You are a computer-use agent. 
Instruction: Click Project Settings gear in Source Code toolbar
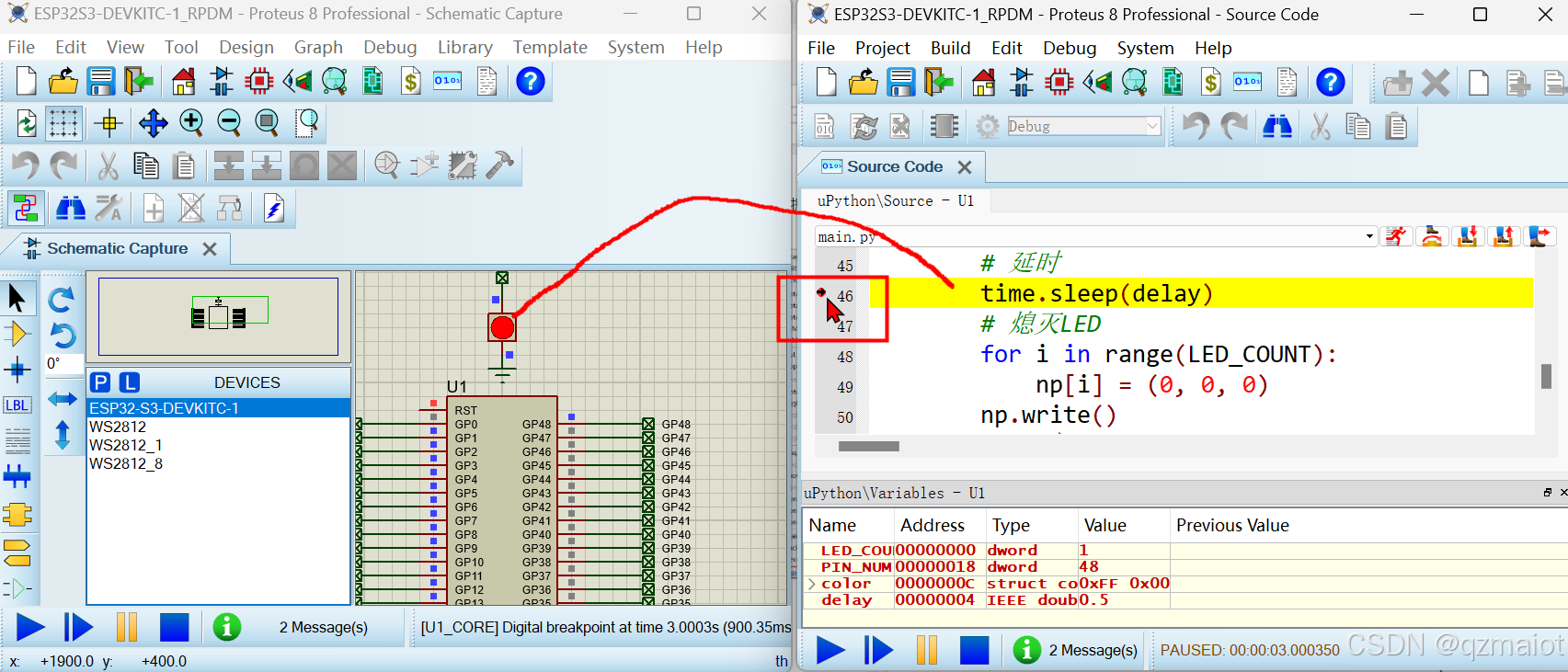pos(987,126)
